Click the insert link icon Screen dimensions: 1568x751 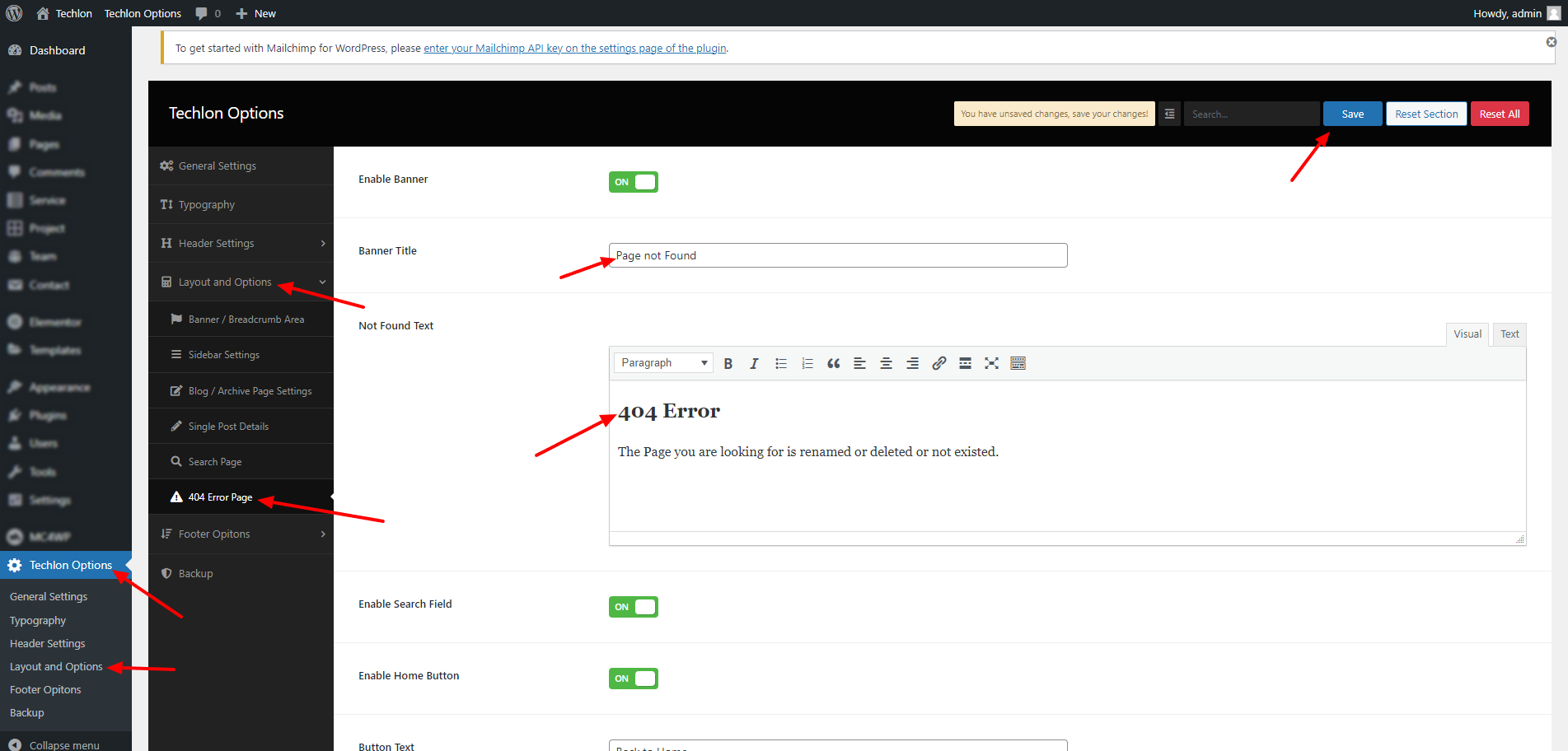click(938, 363)
